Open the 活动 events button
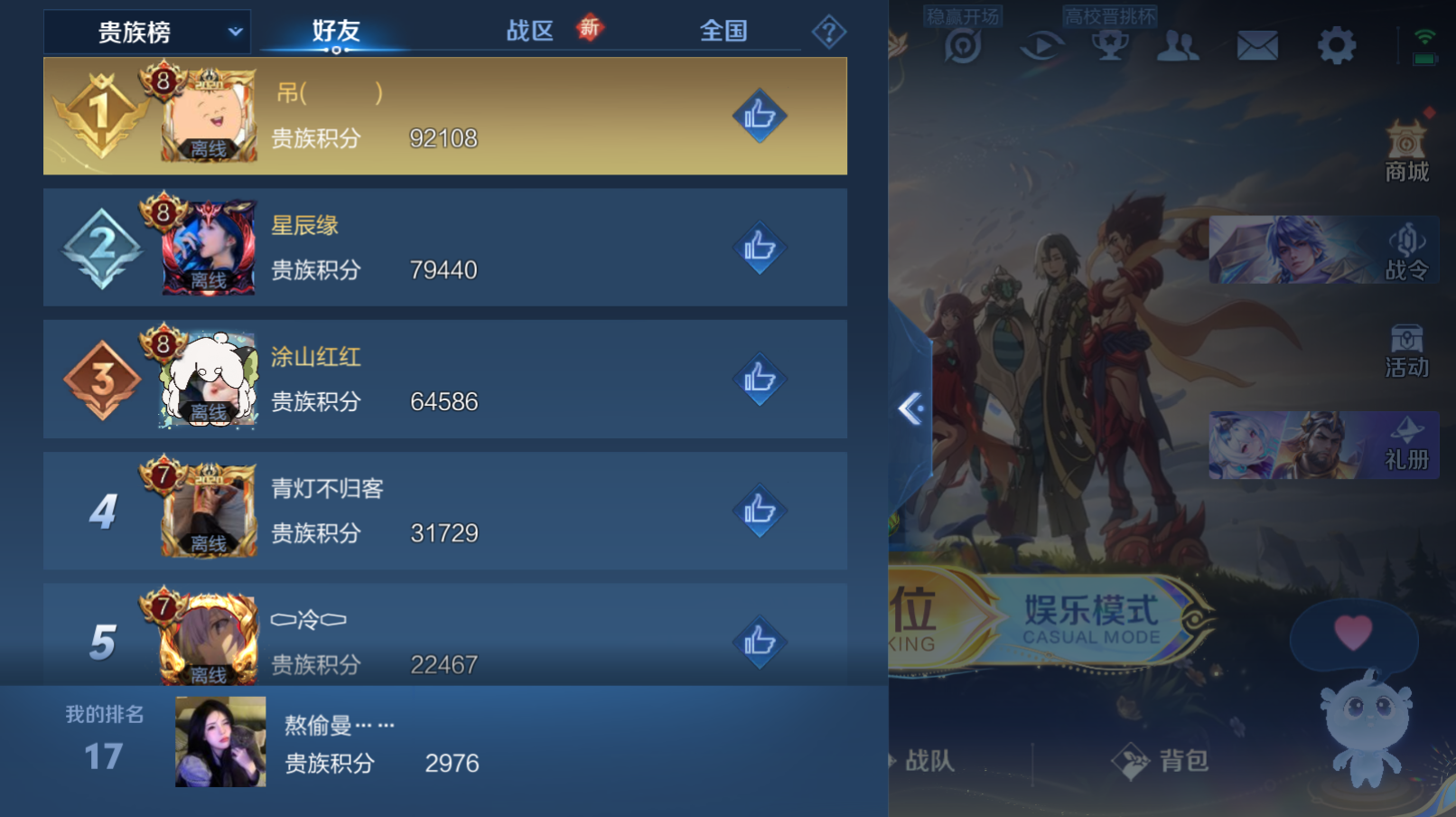The width and height of the screenshot is (1456, 817). coord(1406,352)
